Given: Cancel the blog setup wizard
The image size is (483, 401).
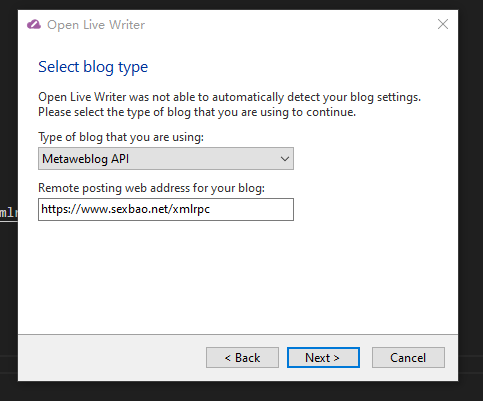Looking at the screenshot, I should (408, 358).
